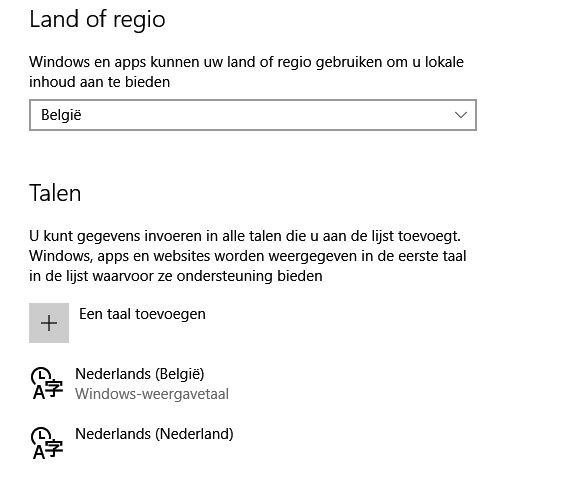Image resolution: width=563 pixels, height=500 pixels.
Task: Click the 'Land of regio' section heading
Action: pos(97,20)
